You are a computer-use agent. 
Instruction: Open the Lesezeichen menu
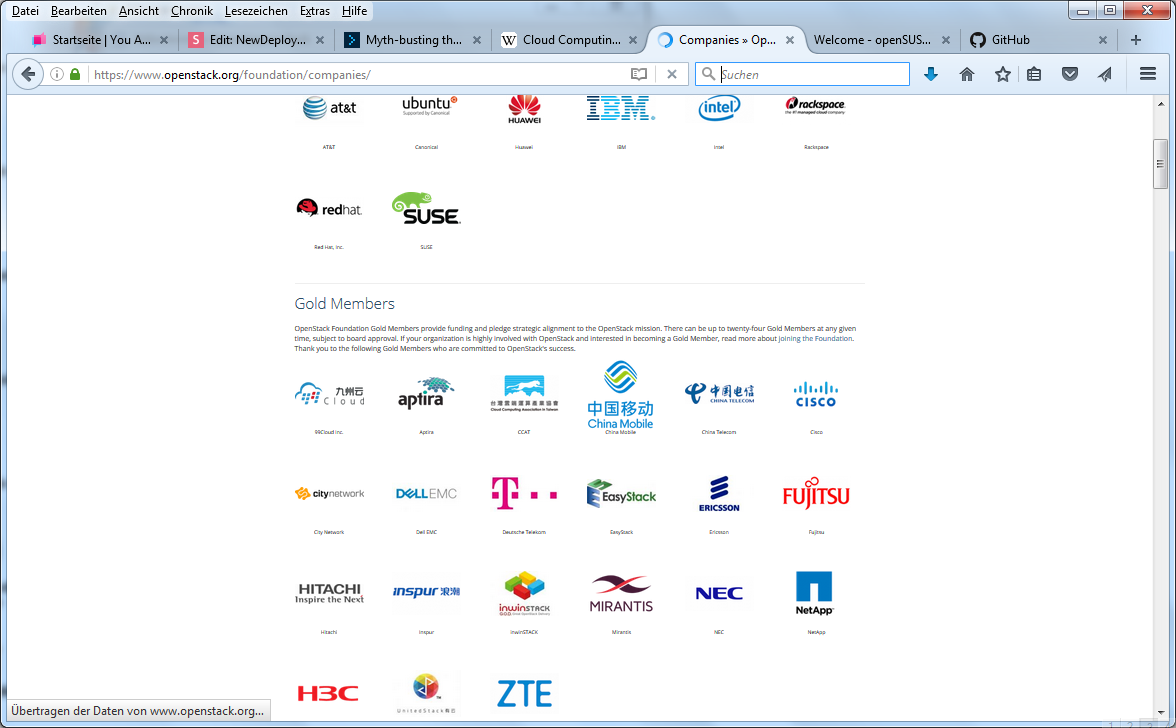256,10
